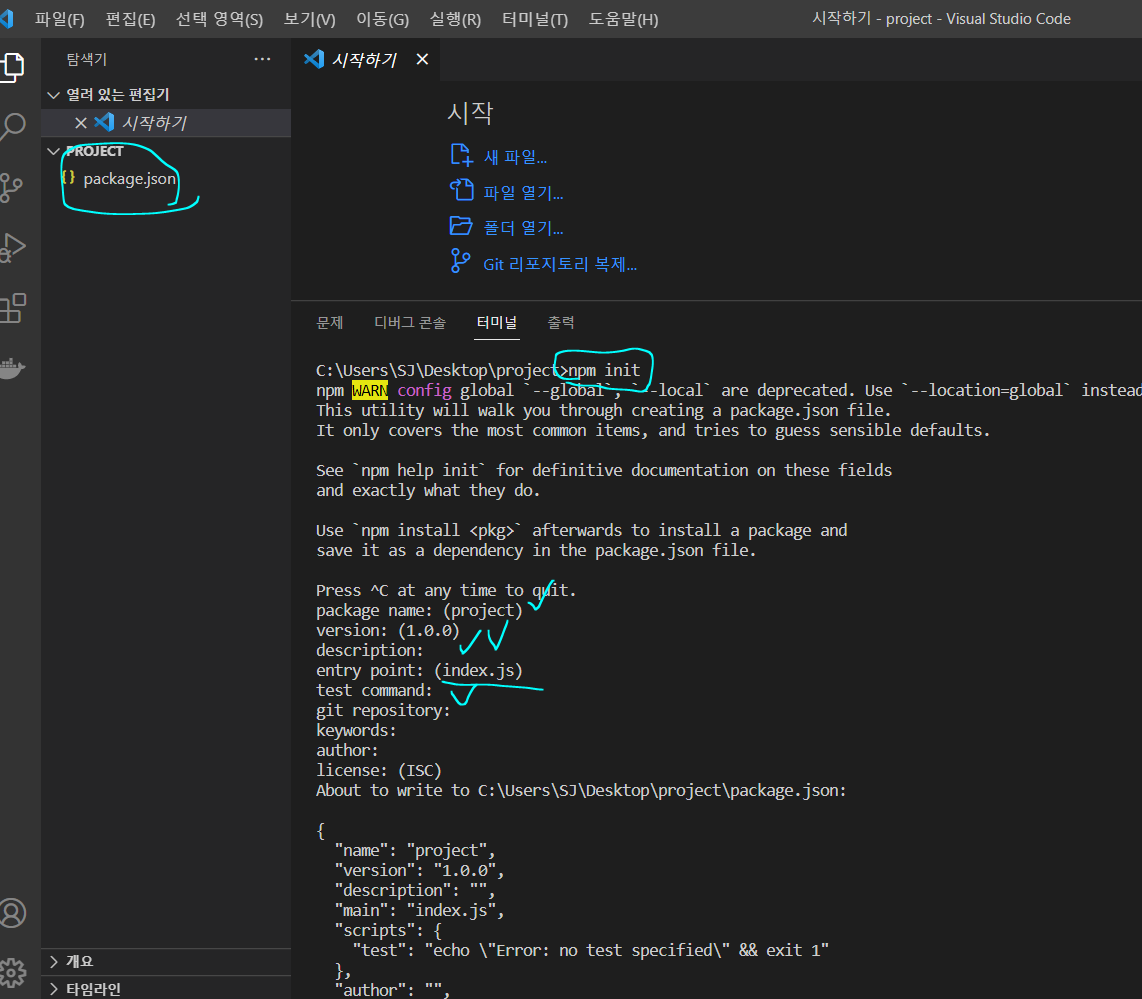Click the 폴더 열기... link
This screenshot has width=1142, height=999.
click(x=523, y=228)
